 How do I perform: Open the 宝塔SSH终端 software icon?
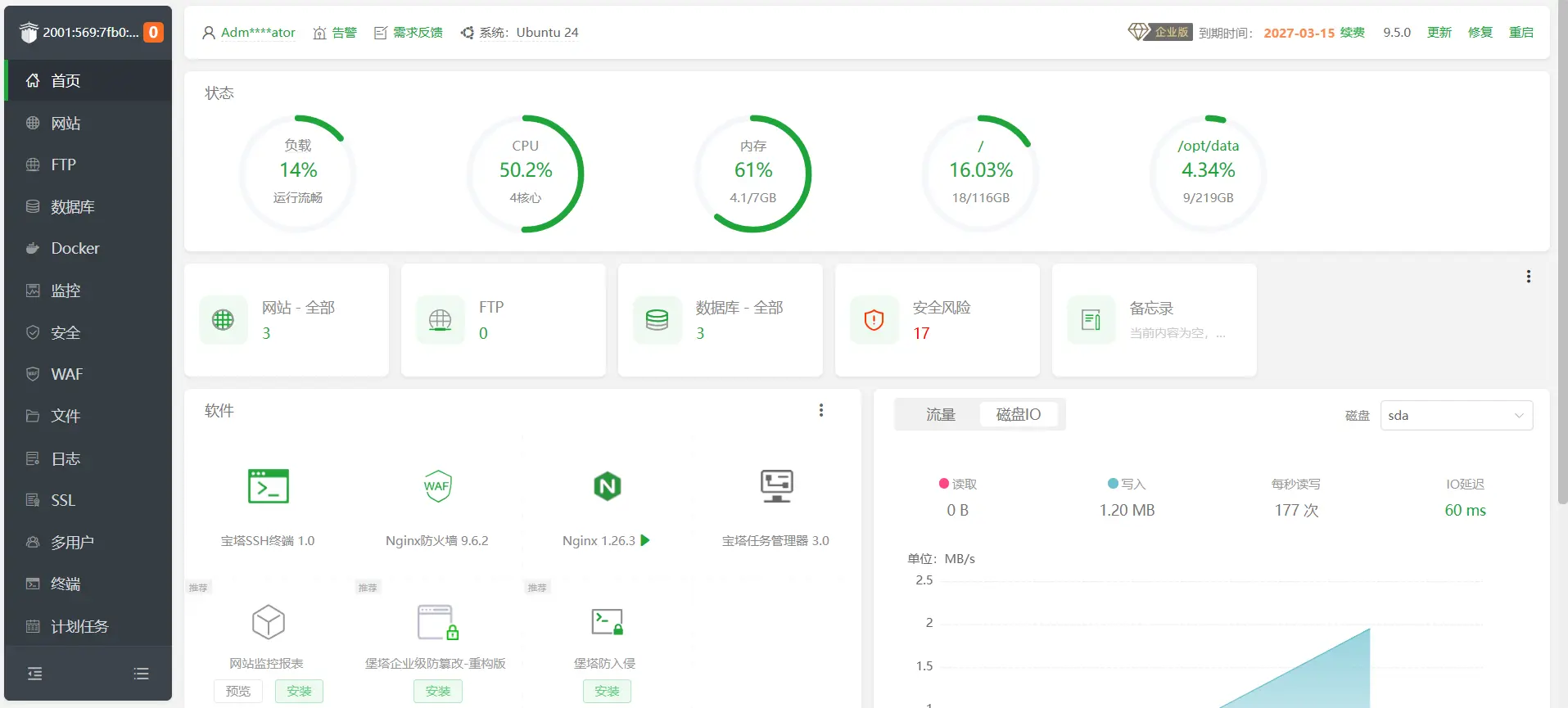tap(268, 486)
